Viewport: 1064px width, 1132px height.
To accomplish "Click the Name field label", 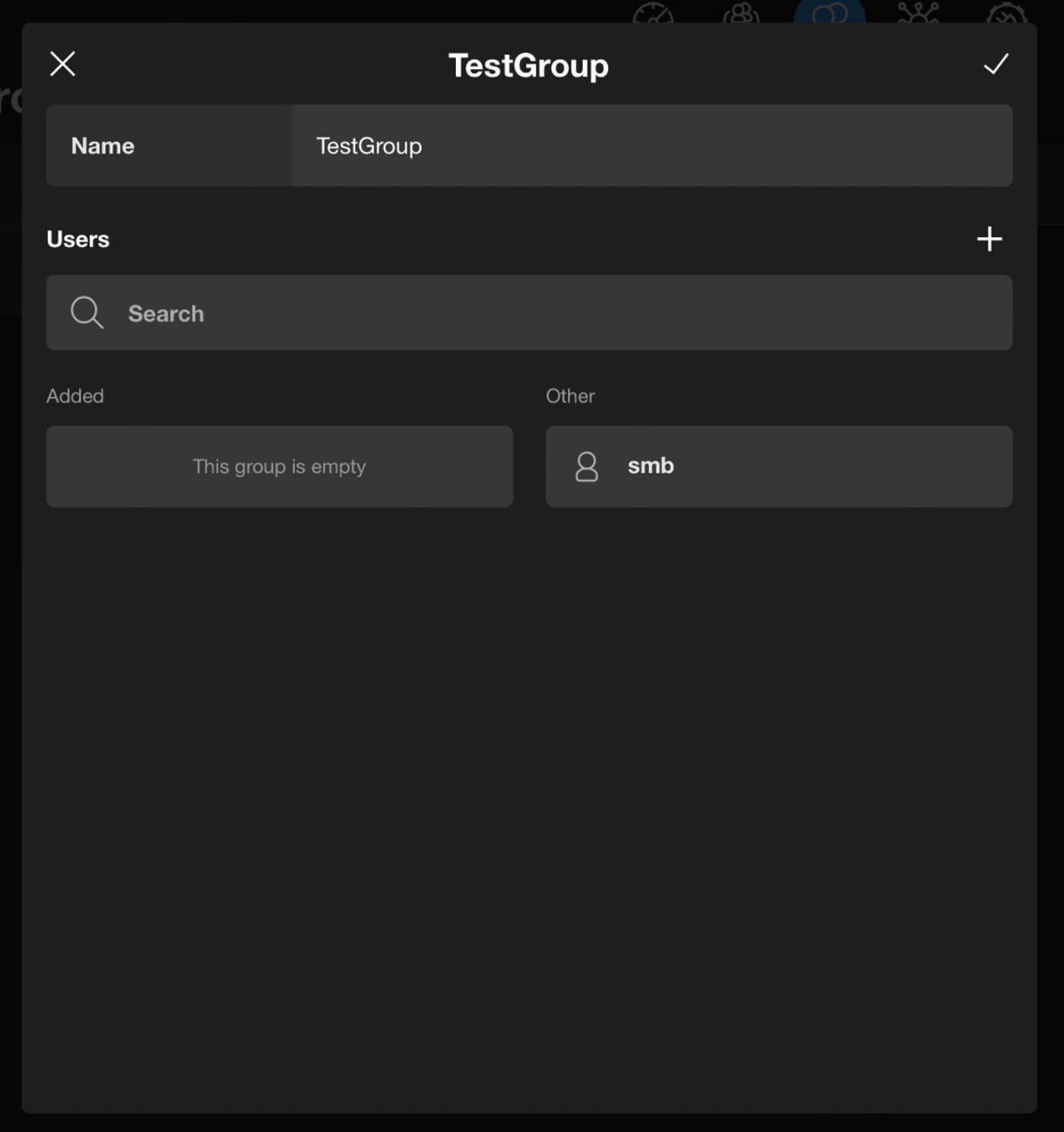I will [103, 146].
